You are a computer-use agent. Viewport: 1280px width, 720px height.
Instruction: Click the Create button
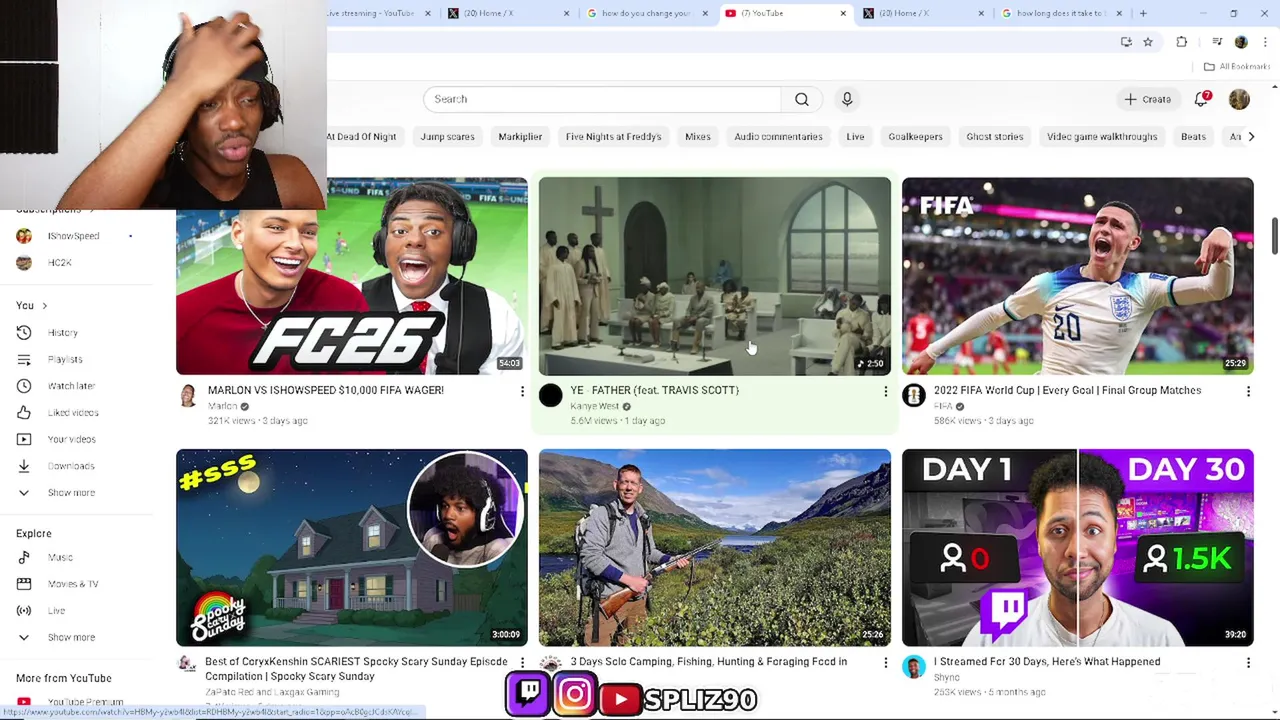pyautogui.click(x=1147, y=99)
